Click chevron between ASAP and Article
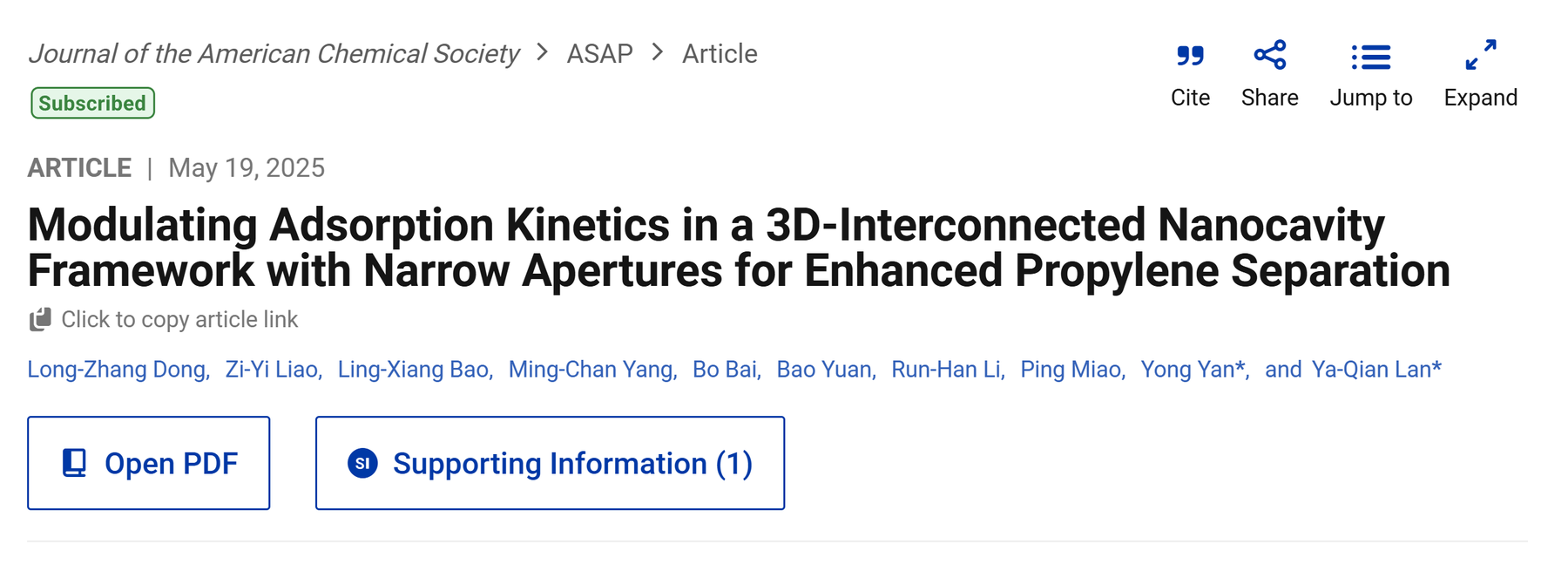Screen dimensions: 1568x578 (658, 52)
